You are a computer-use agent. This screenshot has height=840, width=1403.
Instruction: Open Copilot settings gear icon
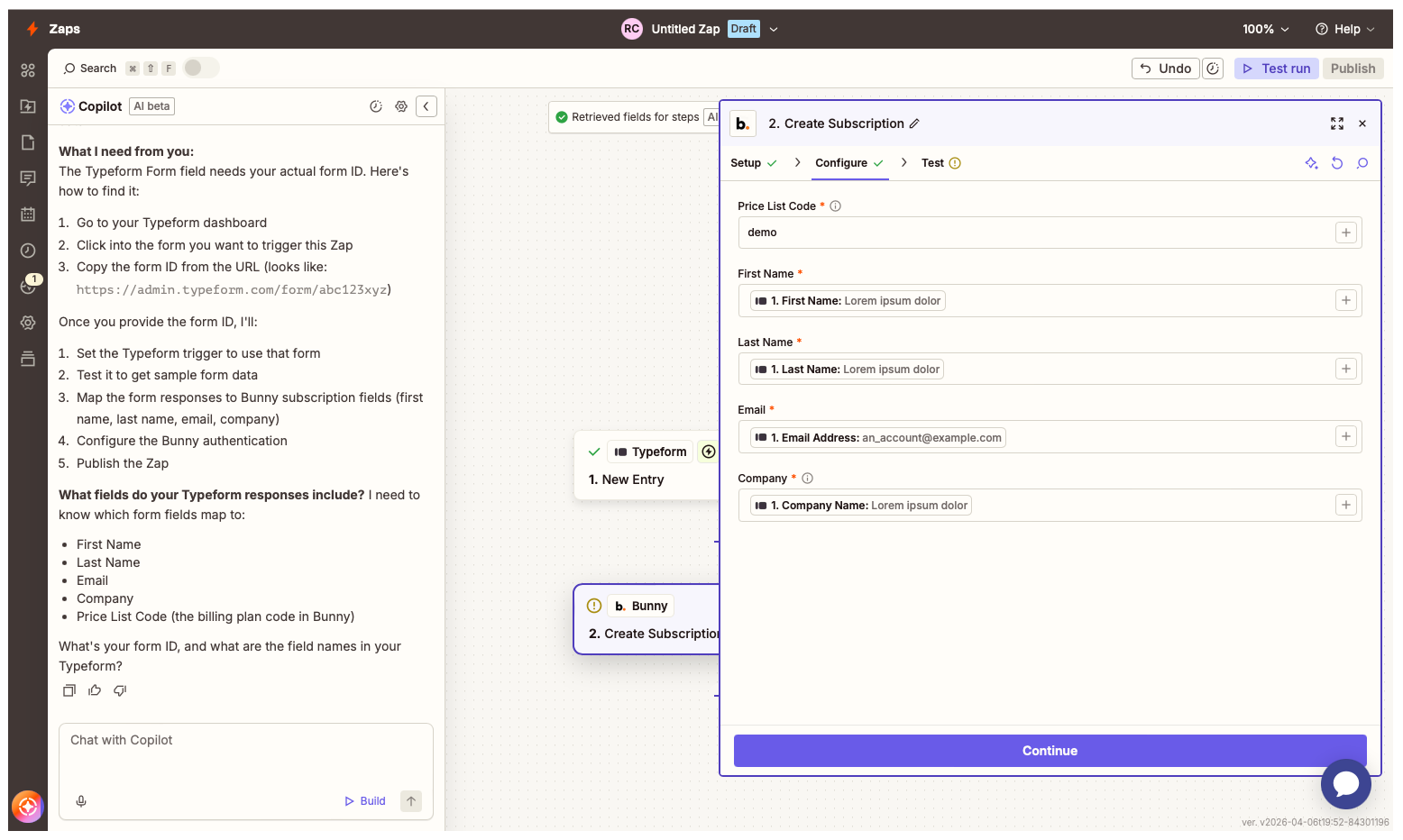(x=401, y=105)
